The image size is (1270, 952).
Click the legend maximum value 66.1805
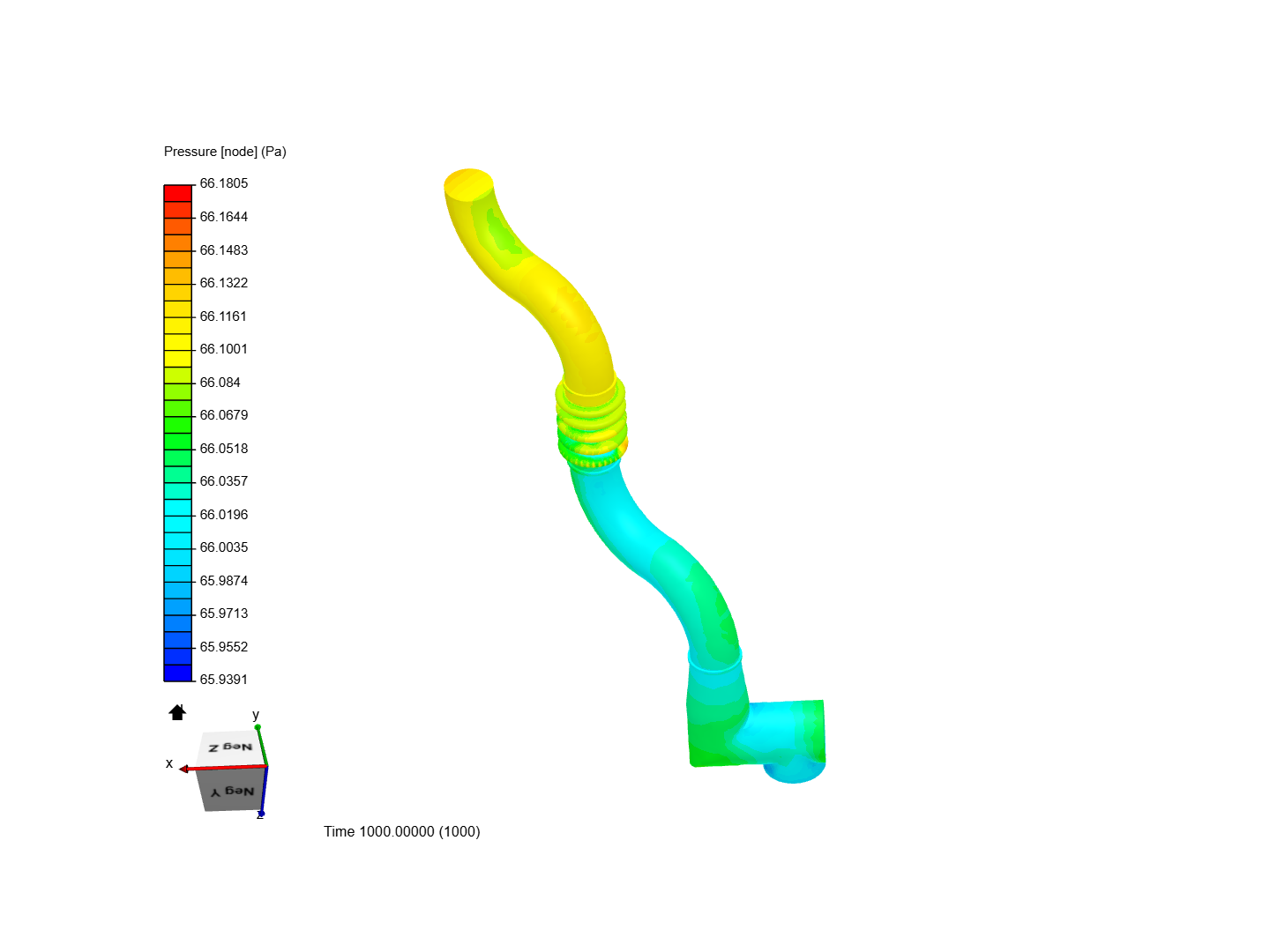tap(224, 183)
